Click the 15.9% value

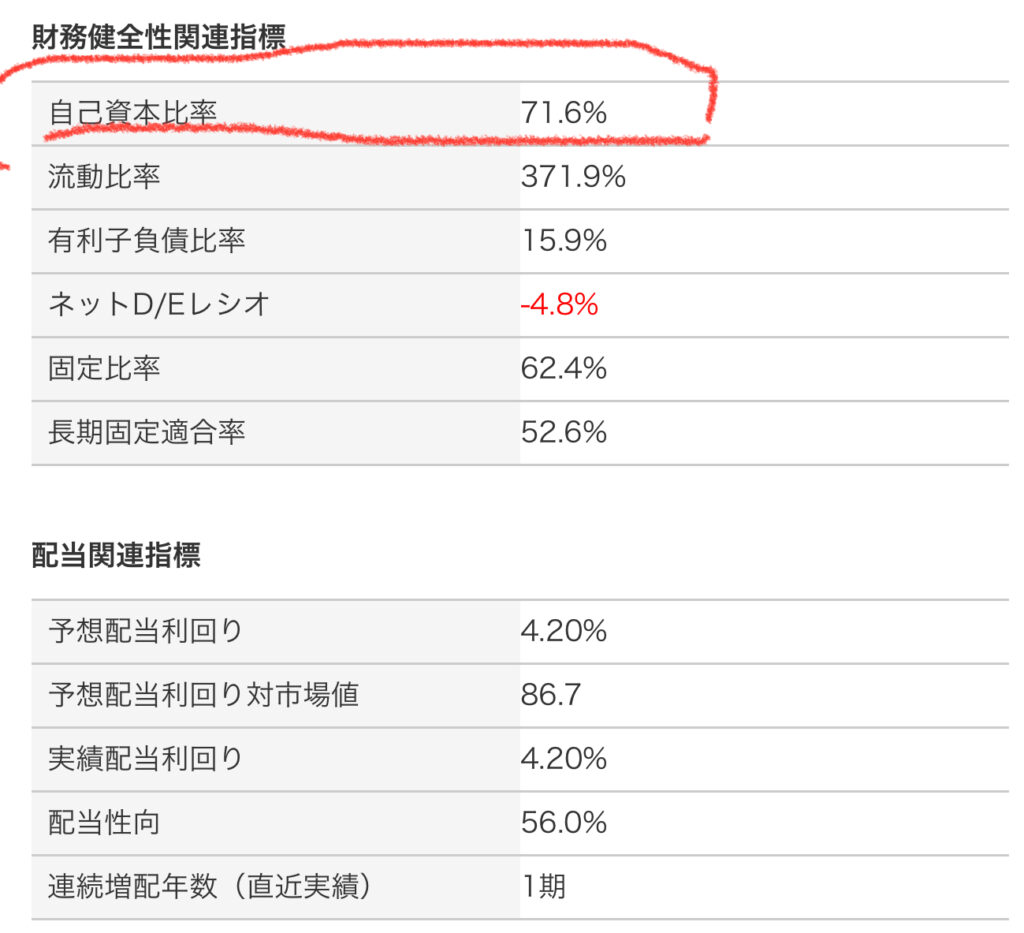[564, 241]
